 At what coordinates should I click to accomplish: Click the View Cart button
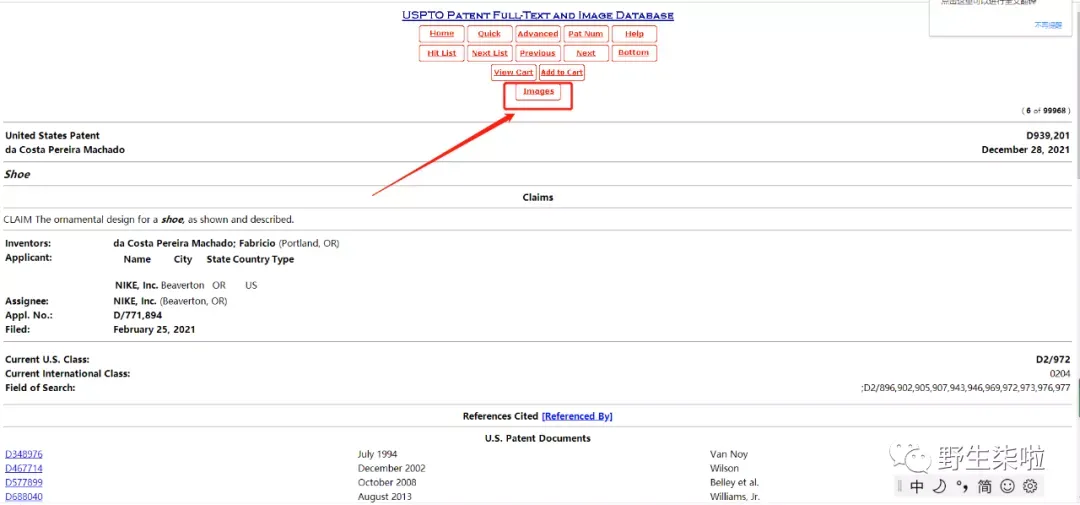tap(514, 72)
